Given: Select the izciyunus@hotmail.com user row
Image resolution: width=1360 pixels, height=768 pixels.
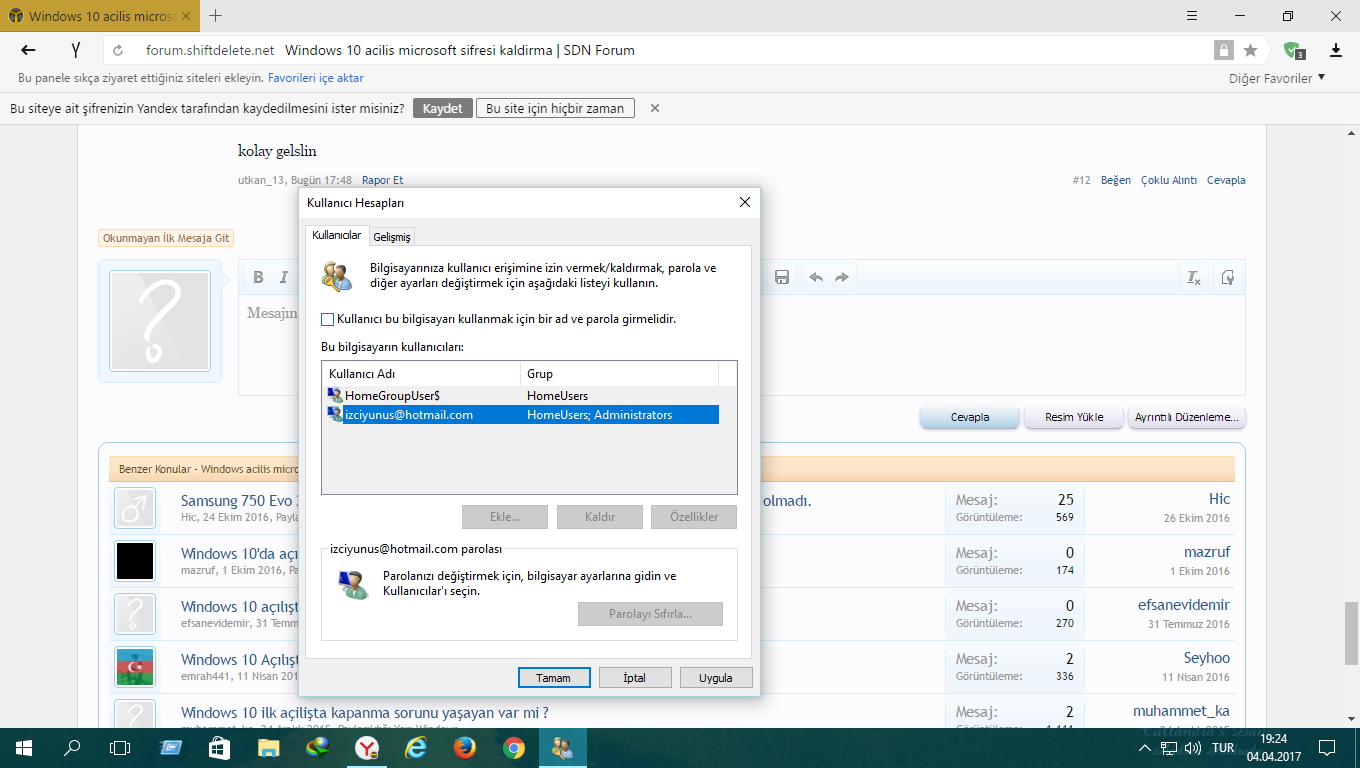Looking at the screenshot, I should point(522,414).
